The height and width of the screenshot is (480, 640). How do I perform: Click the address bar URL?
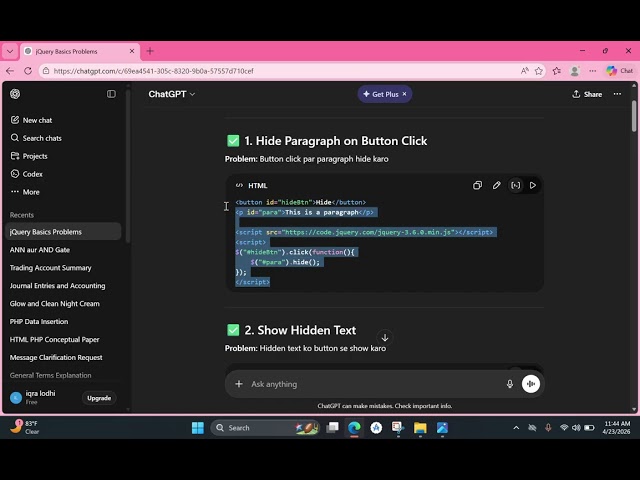153,71
